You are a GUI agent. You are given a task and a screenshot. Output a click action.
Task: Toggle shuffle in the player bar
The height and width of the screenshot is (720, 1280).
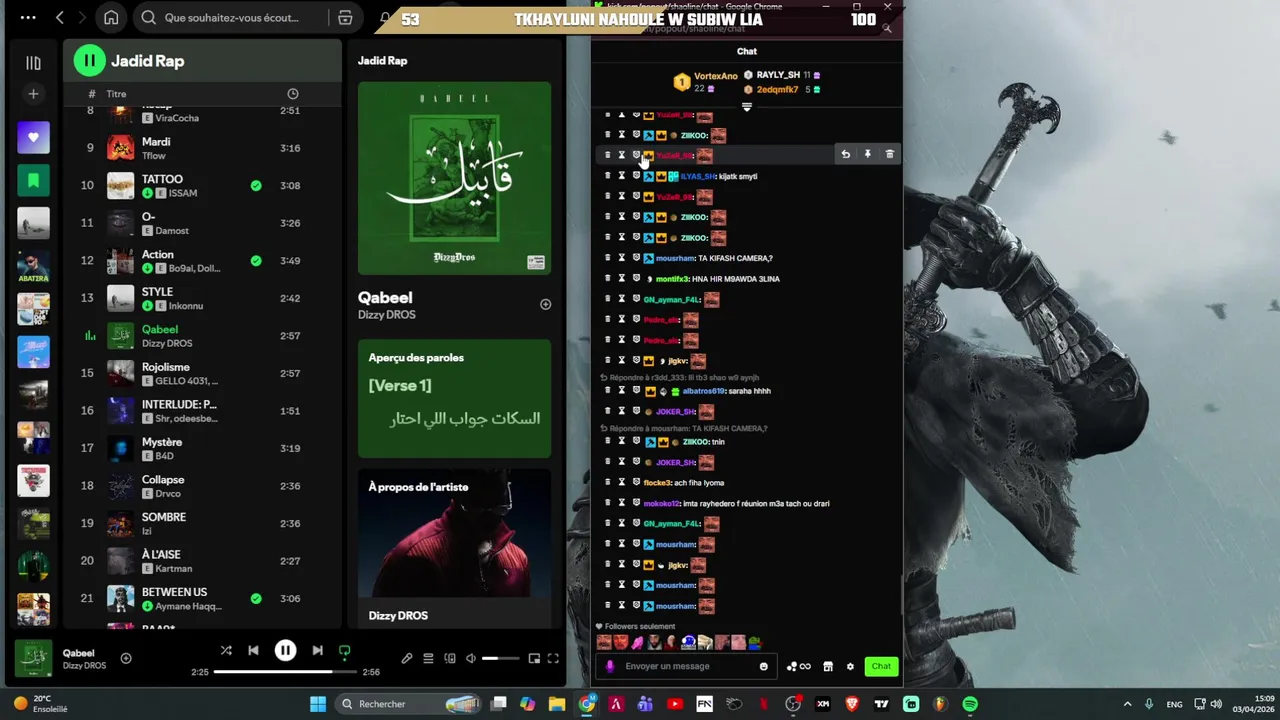coord(226,651)
